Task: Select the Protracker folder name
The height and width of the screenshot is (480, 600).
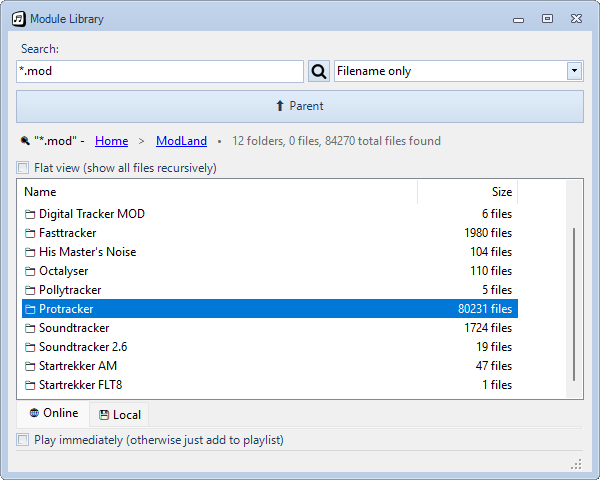Action: click(x=66, y=309)
